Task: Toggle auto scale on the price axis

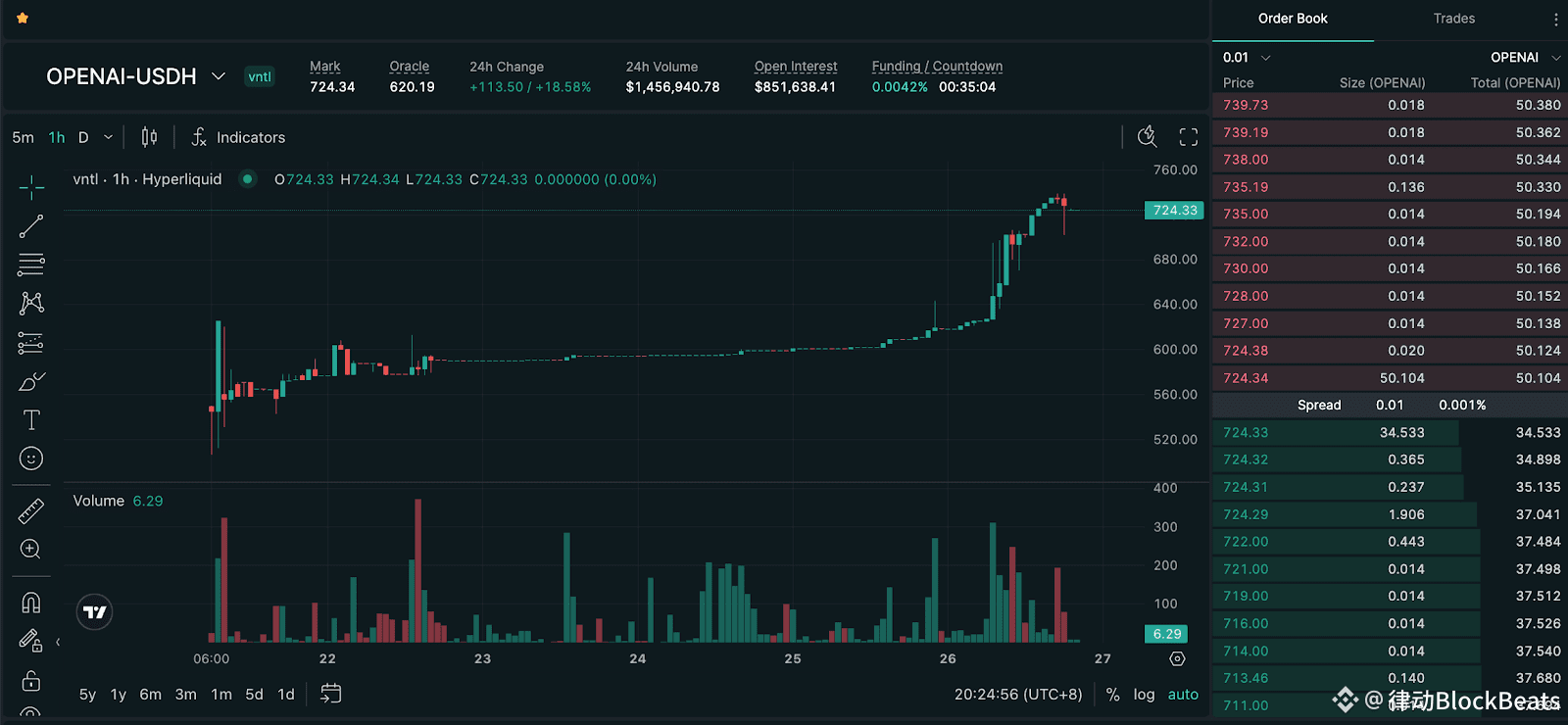Action: click(1183, 694)
